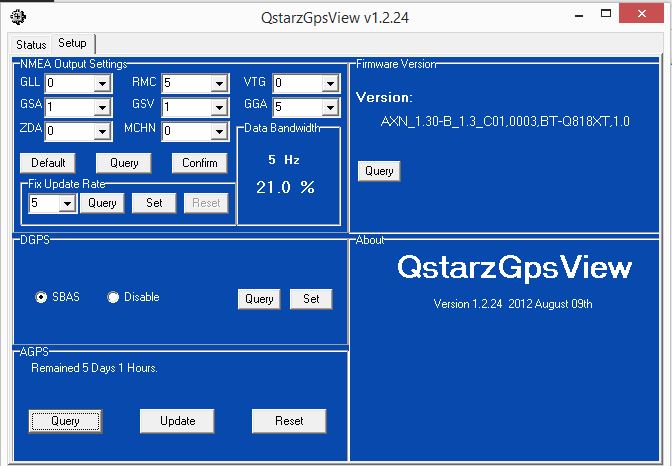672x466 pixels.
Task: Query the firmware version
Action: tap(379, 171)
